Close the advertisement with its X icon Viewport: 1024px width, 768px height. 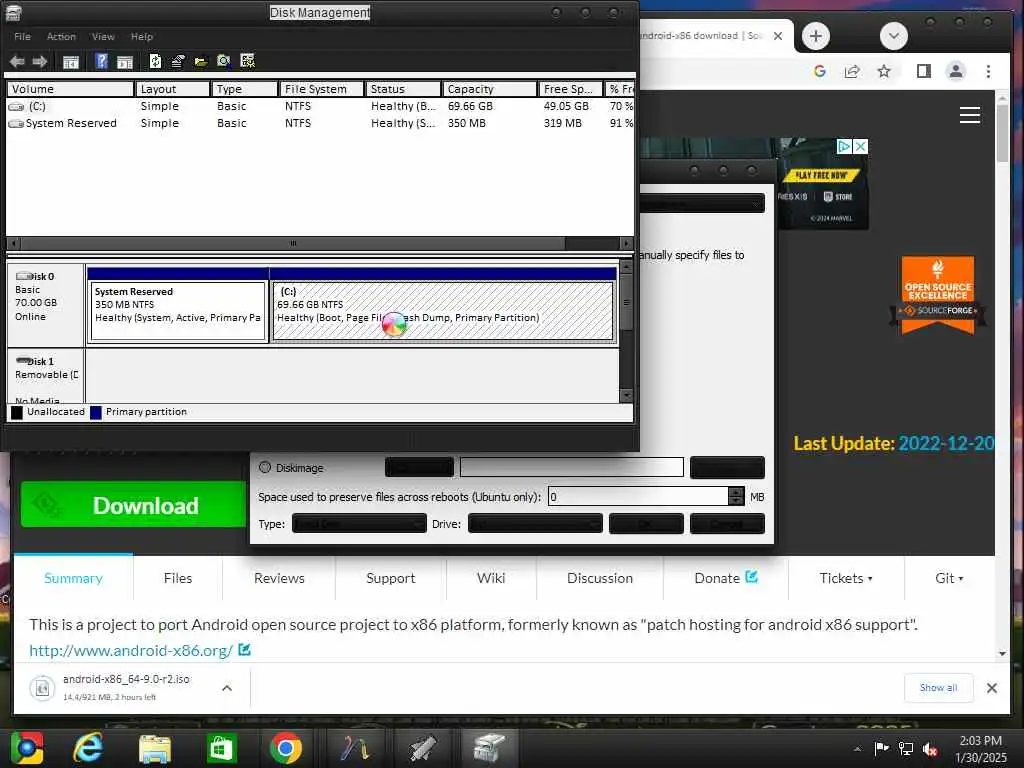(861, 146)
